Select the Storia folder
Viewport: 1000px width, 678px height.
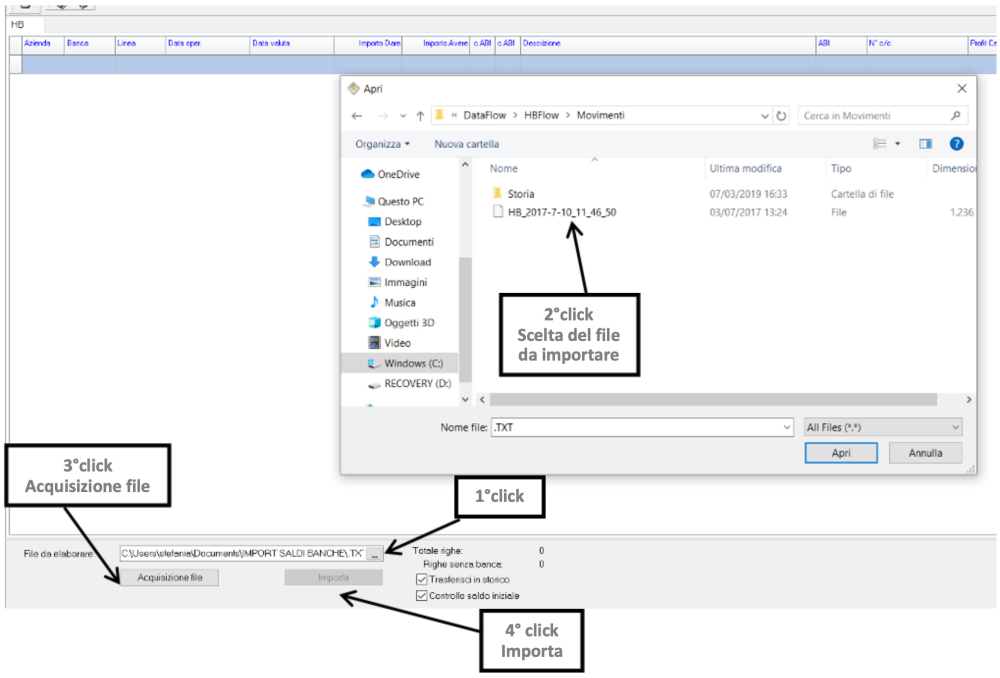521,194
